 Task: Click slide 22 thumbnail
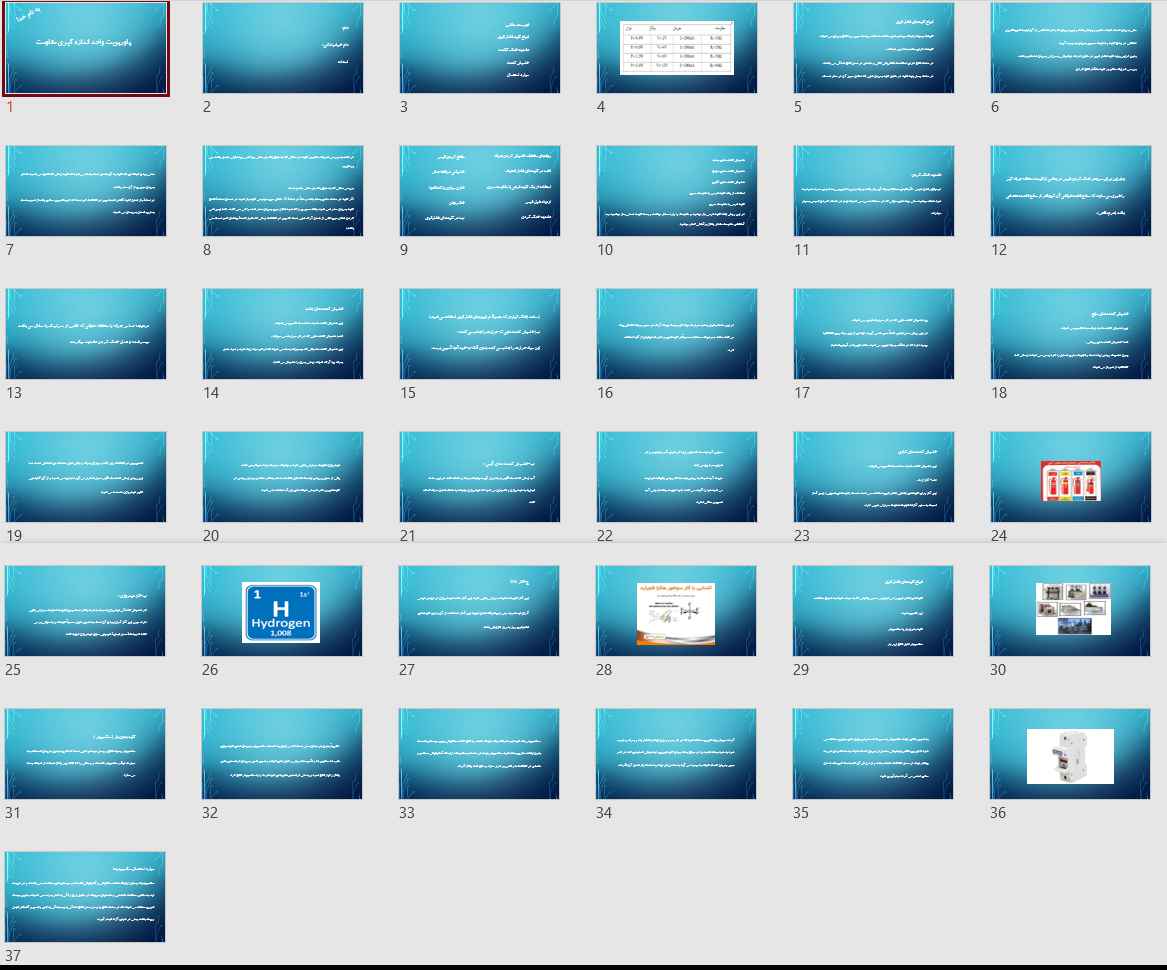[x=676, y=477]
